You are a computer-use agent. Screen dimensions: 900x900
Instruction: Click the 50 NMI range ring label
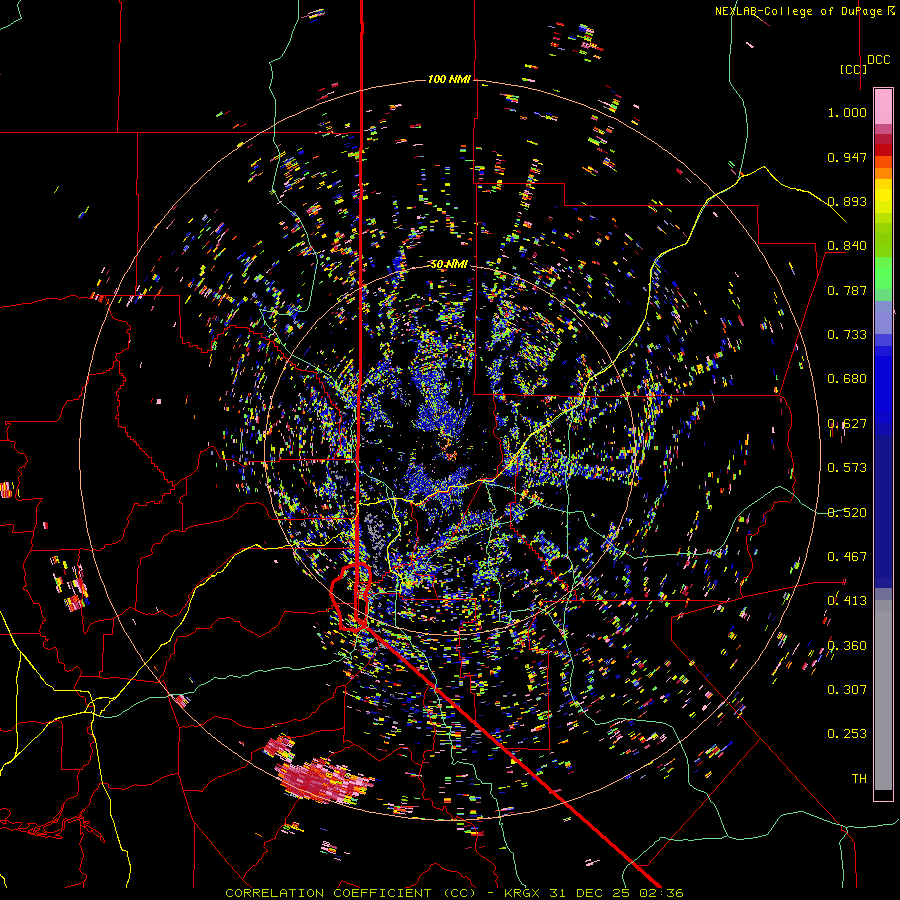click(449, 264)
